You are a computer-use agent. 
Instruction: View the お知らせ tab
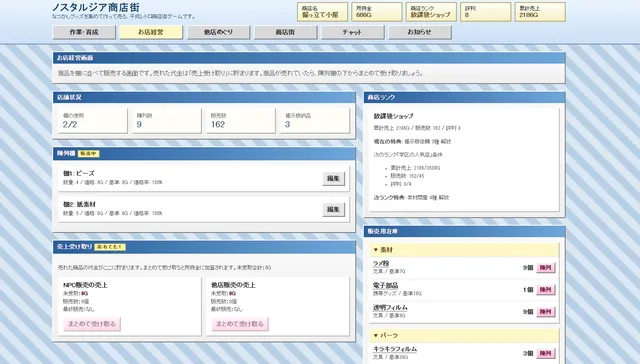420,32
